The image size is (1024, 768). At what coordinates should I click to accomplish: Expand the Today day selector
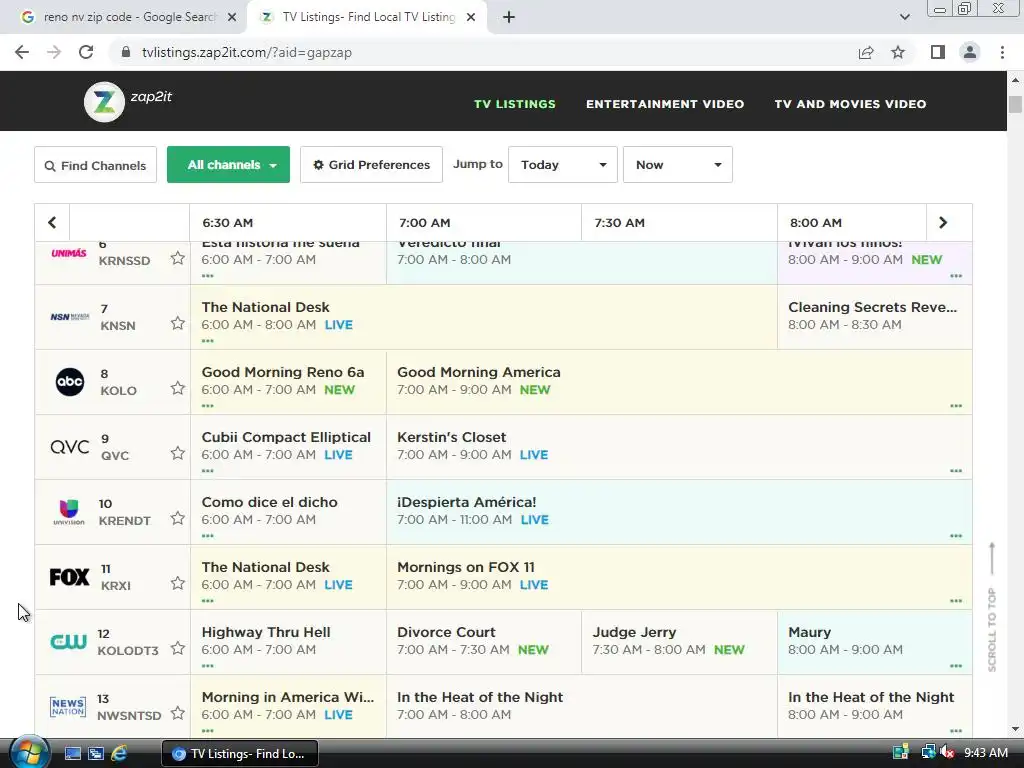(562, 165)
